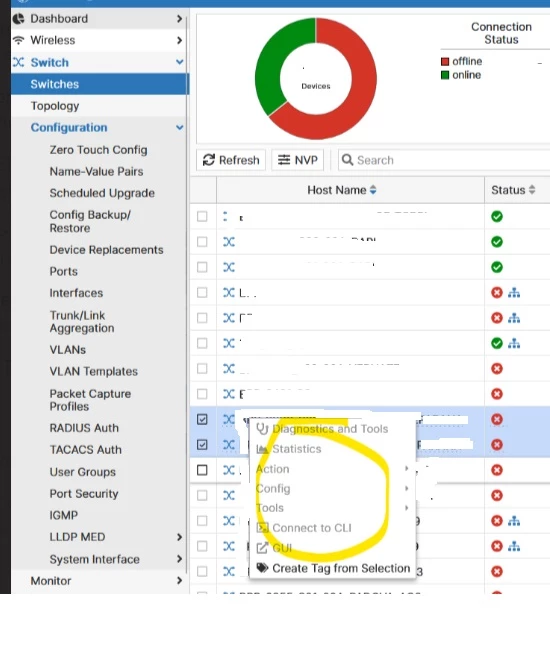
Task: Click the red offline icon on the upper selected row
Action: pyautogui.click(x=497, y=419)
